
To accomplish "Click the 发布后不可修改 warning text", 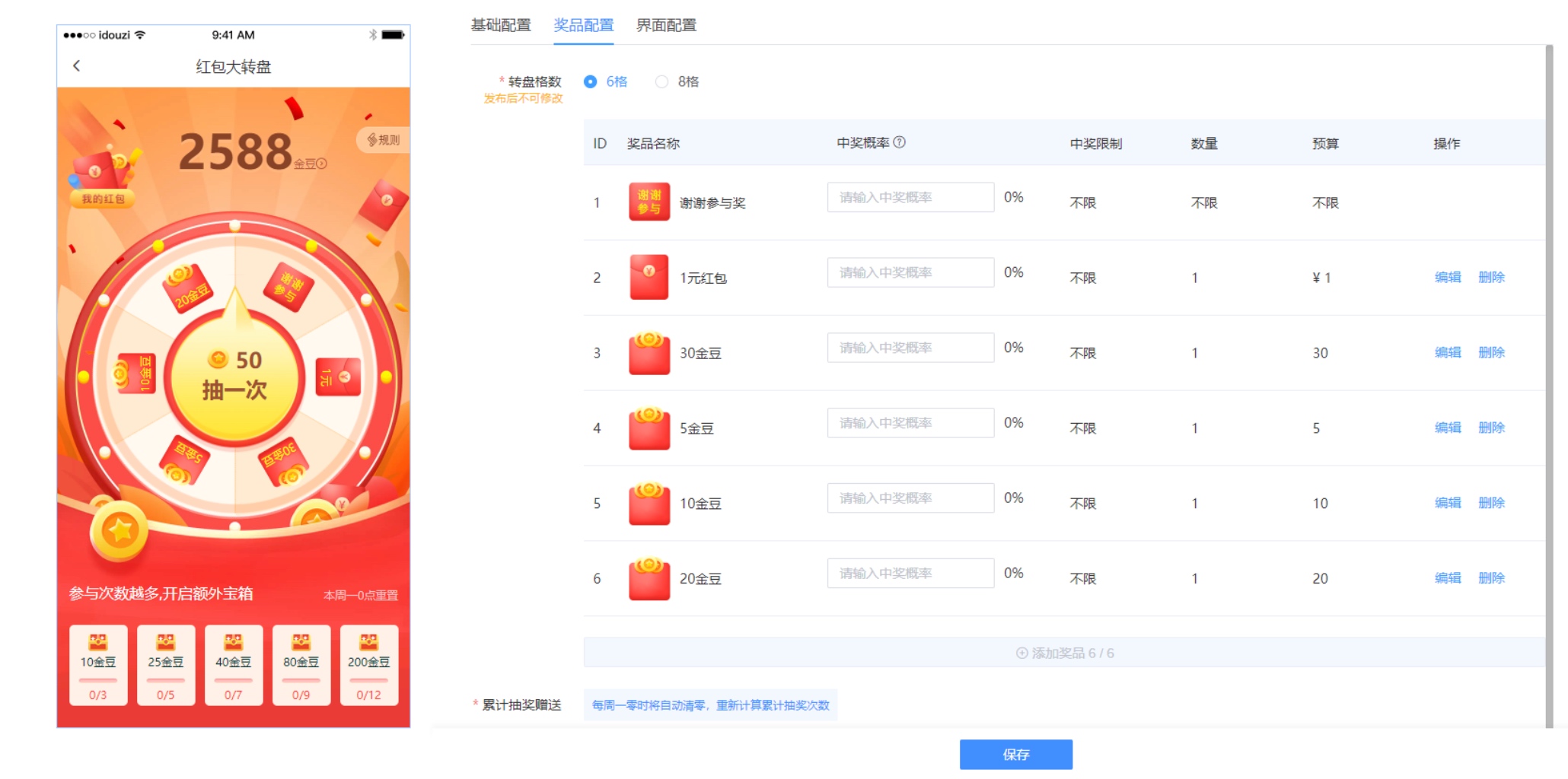I will [524, 98].
